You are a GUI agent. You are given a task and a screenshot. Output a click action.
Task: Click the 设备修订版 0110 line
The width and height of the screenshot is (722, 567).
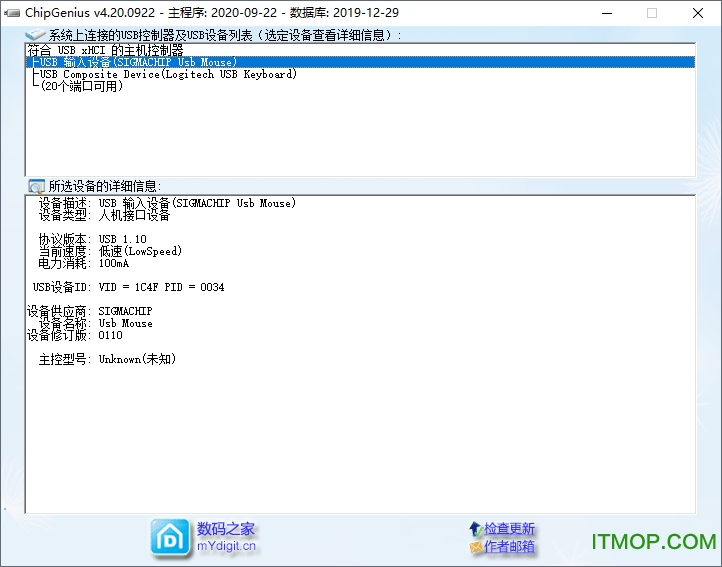click(x=75, y=335)
